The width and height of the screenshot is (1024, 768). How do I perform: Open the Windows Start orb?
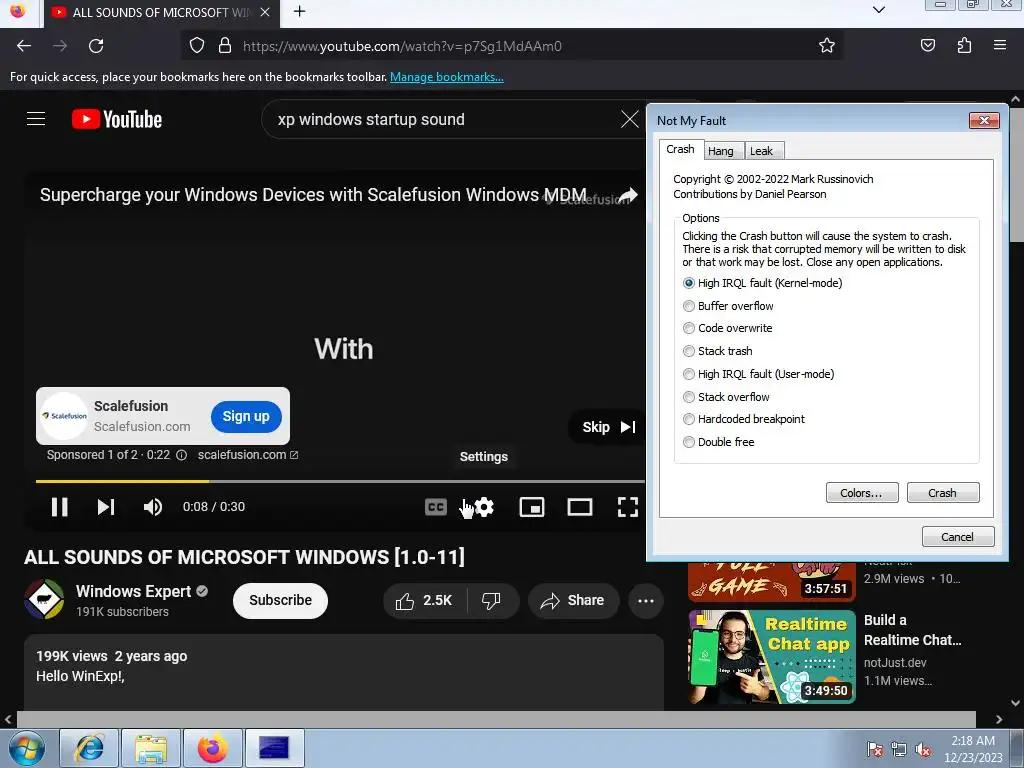[x=27, y=748]
